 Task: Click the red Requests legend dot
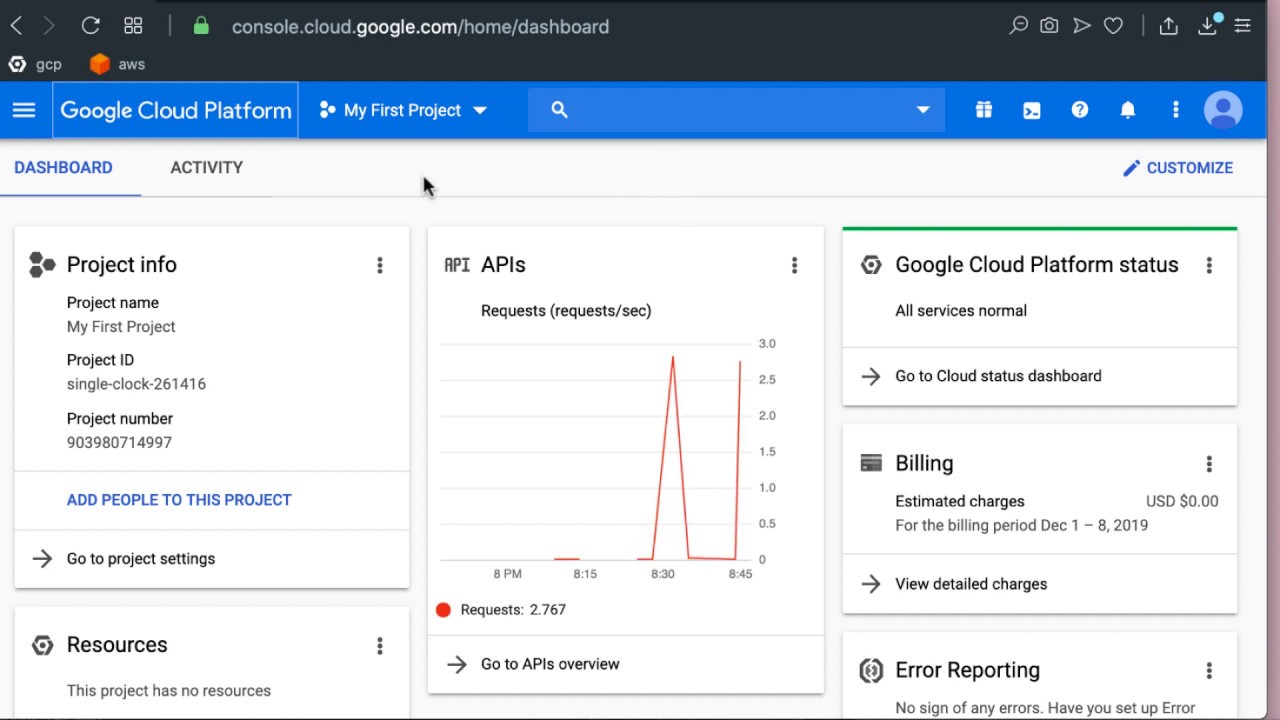point(443,610)
